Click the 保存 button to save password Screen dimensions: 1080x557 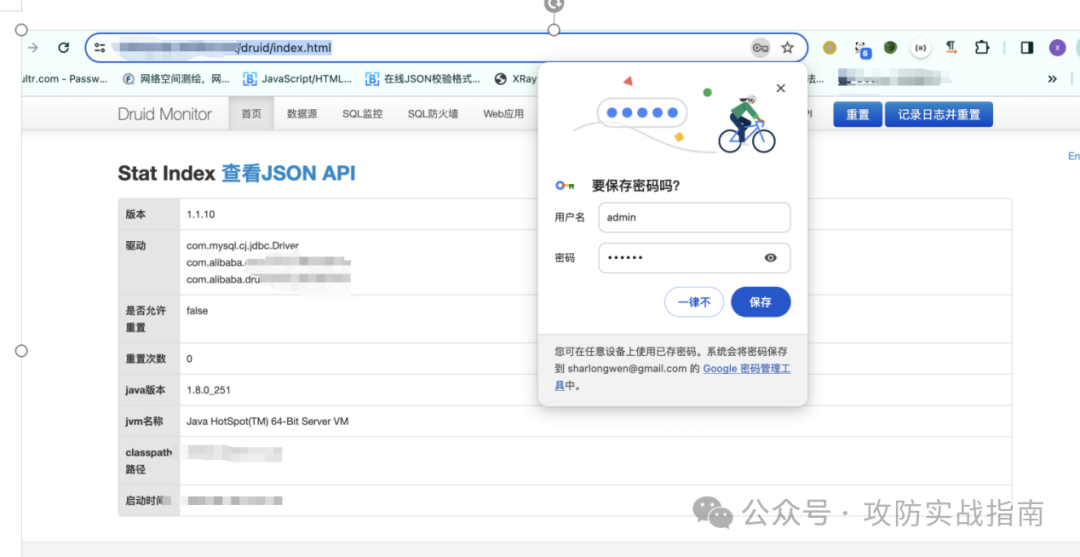click(x=760, y=302)
